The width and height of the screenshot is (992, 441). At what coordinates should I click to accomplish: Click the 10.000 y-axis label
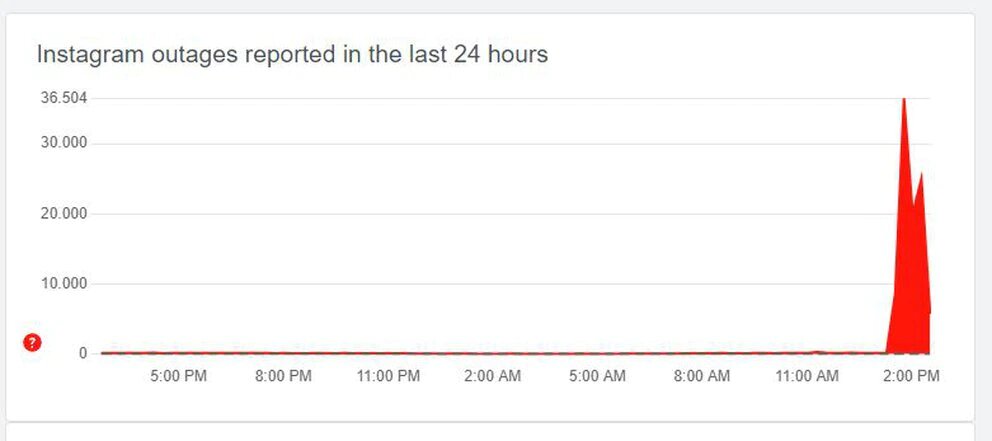tap(61, 284)
